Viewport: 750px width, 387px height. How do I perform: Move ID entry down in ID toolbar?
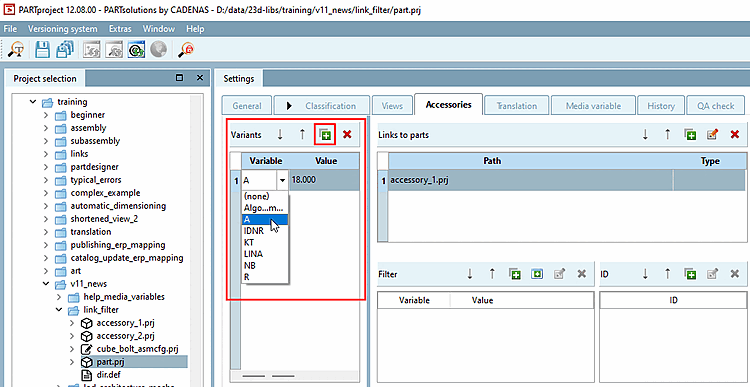[645, 274]
